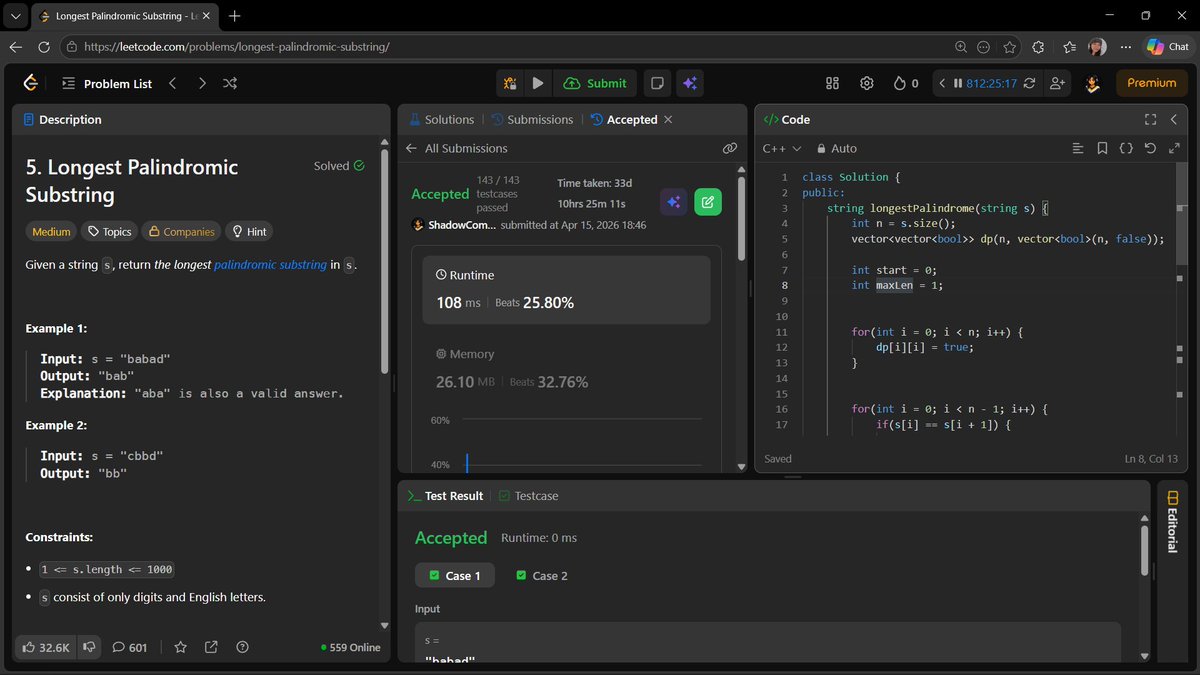Click the AI sparkle icon in top toolbar
Screen dimensions: 1200x675
click(689, 83)
